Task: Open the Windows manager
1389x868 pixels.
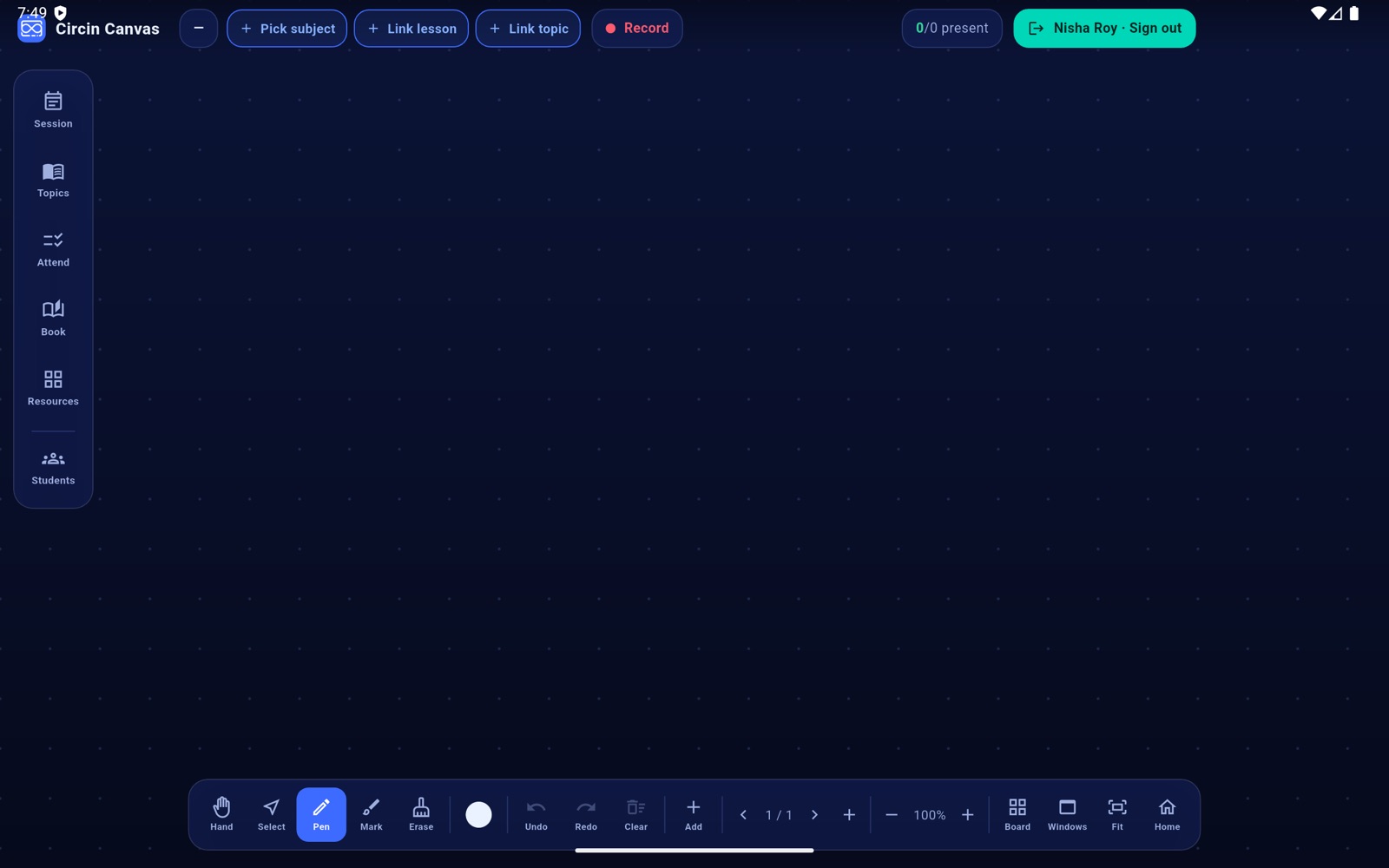Action: tap(1067, 814)
